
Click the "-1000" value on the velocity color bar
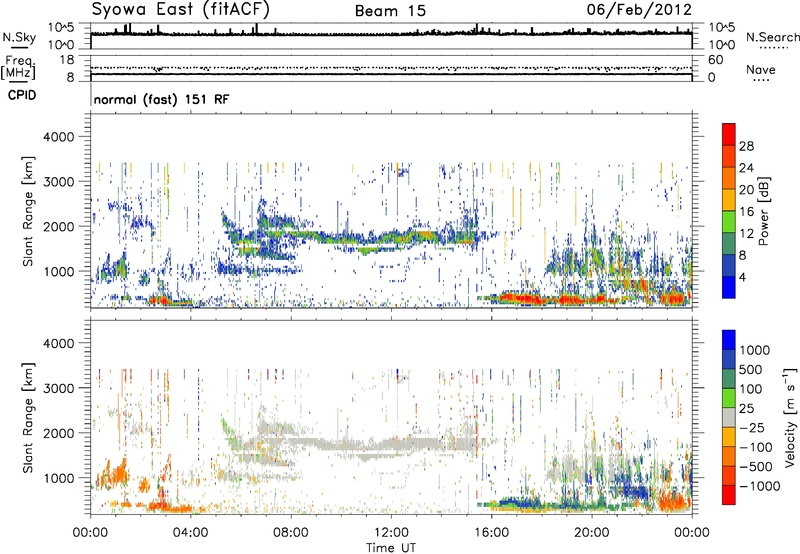[759, 486]
